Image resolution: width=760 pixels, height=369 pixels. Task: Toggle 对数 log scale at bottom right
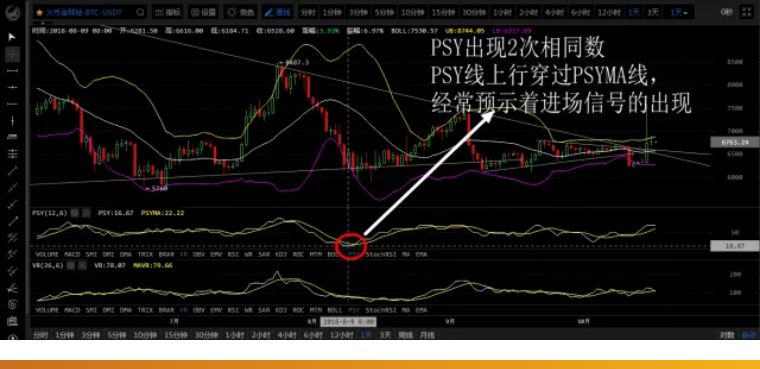[726, 335]
